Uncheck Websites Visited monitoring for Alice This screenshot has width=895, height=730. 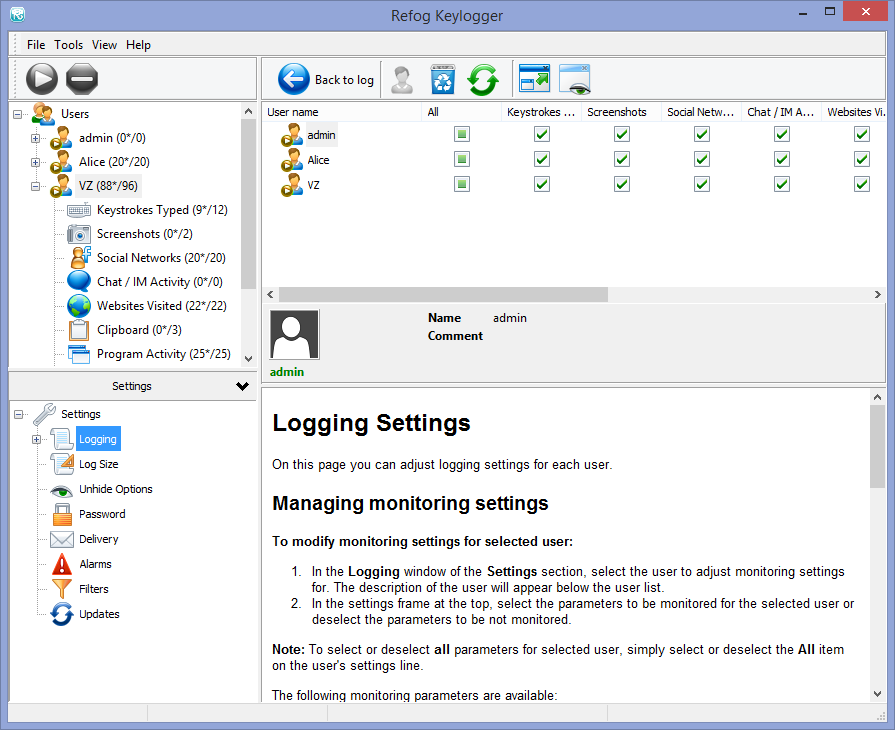[861, 159]
